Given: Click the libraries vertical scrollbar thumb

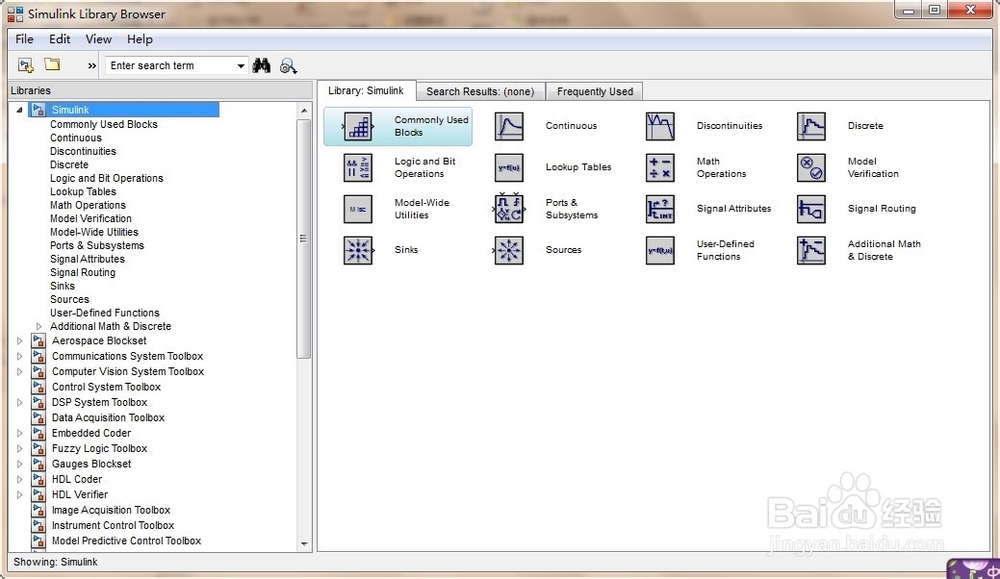Looking at the screenshot, I should pyautogui.click(x=304, y=238).
